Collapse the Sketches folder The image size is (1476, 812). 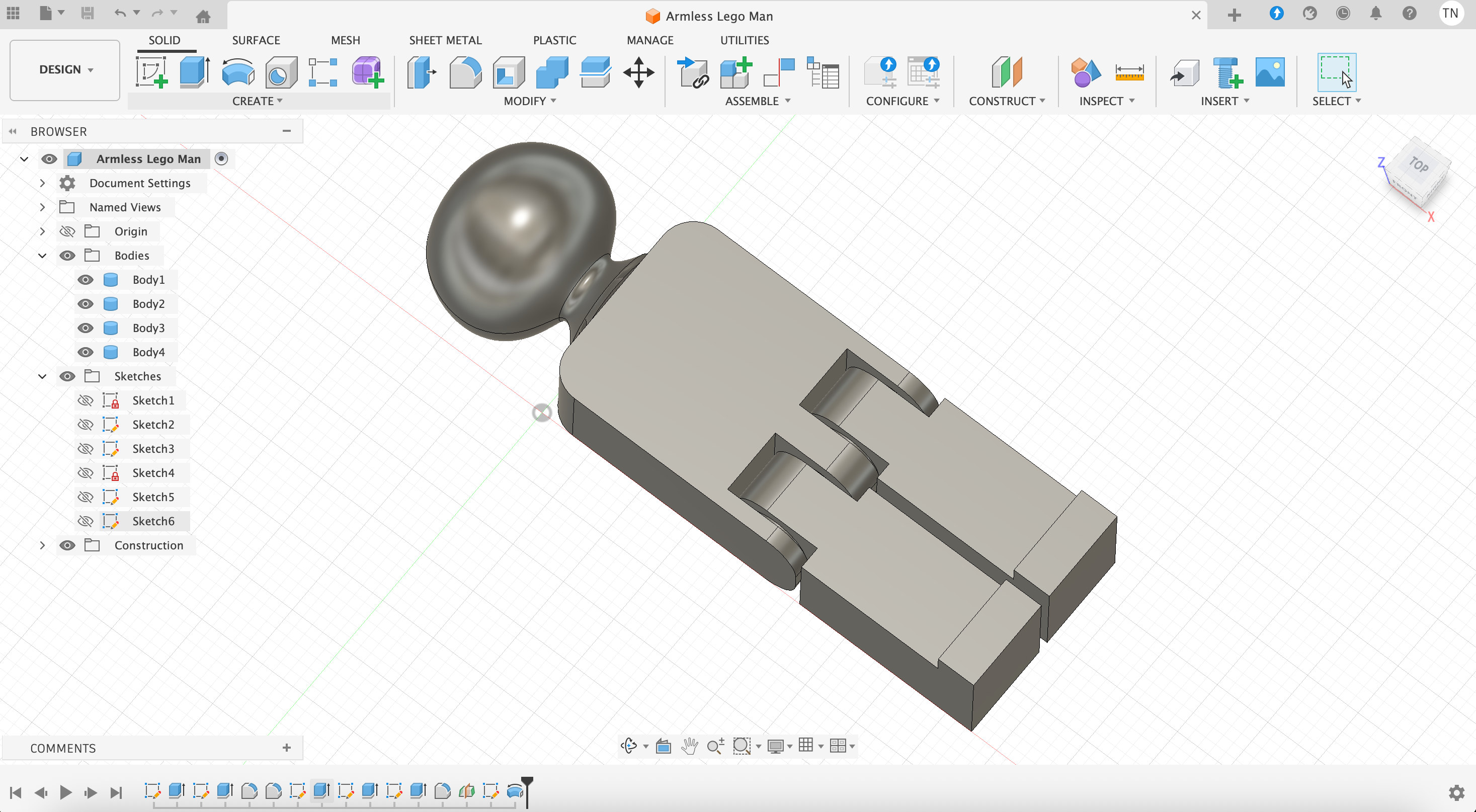coord(42,376)
